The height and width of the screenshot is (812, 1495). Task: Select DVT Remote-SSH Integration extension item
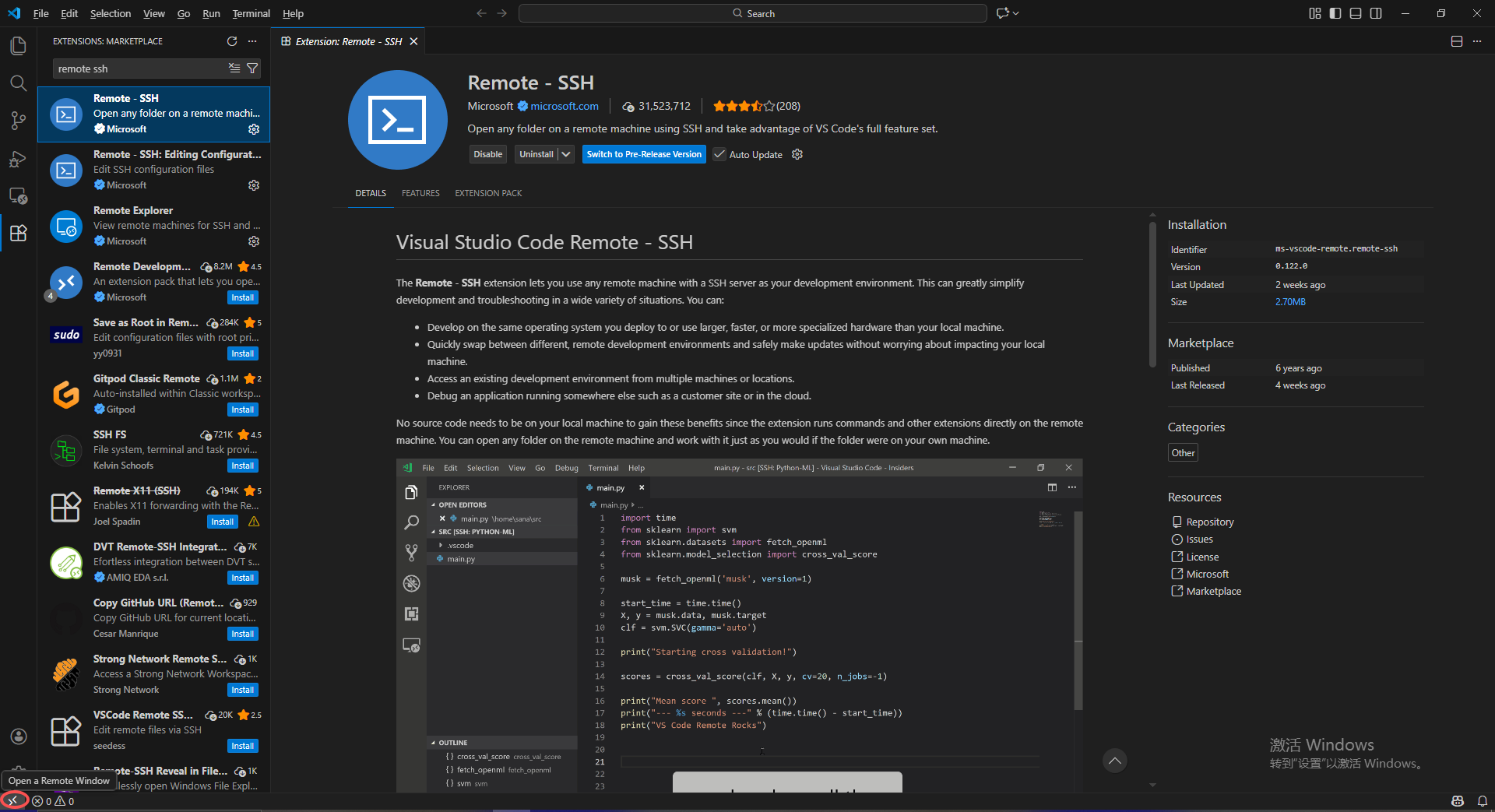(x=154, y=562)
